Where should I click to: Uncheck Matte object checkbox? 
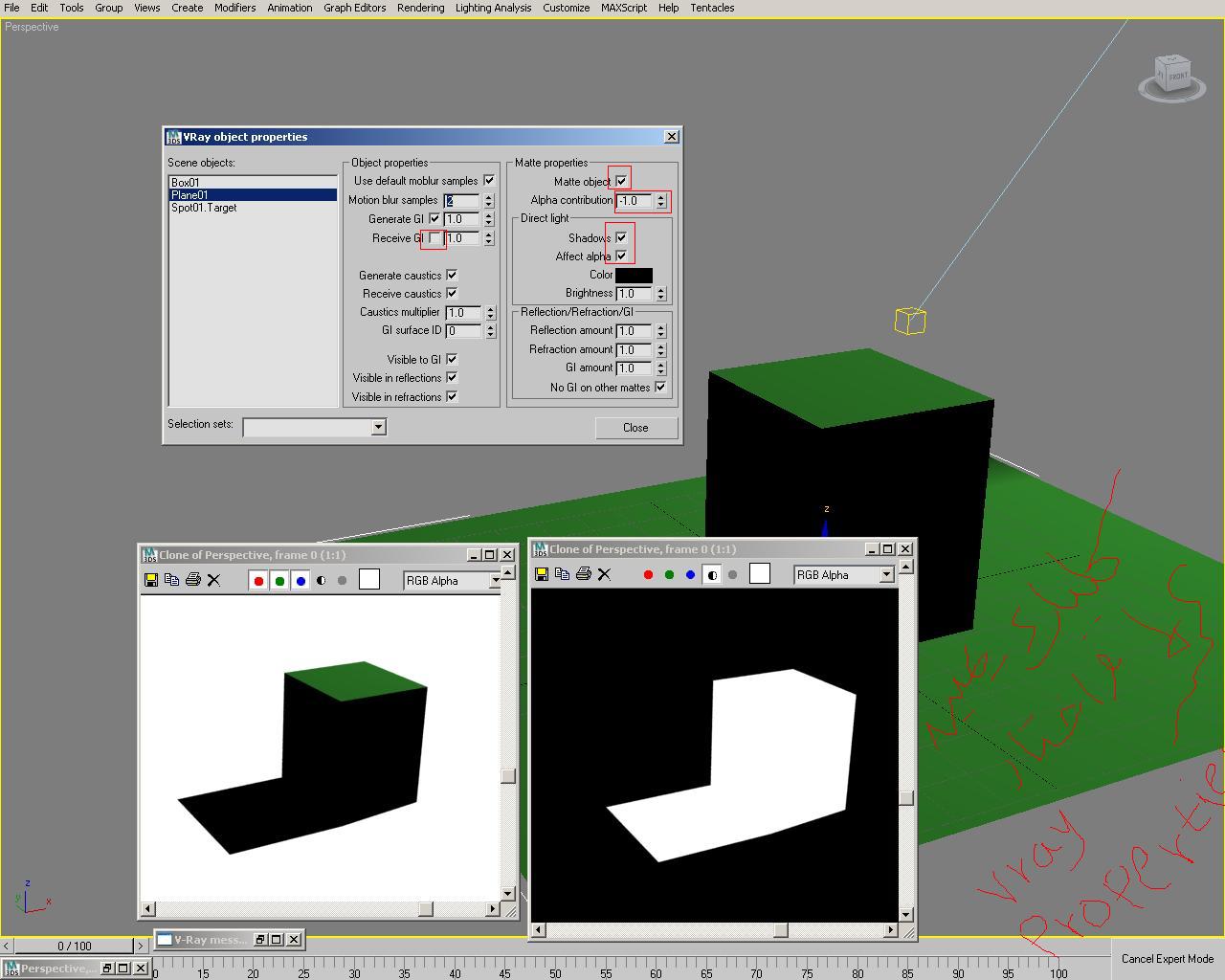click(x=621, y=181)
